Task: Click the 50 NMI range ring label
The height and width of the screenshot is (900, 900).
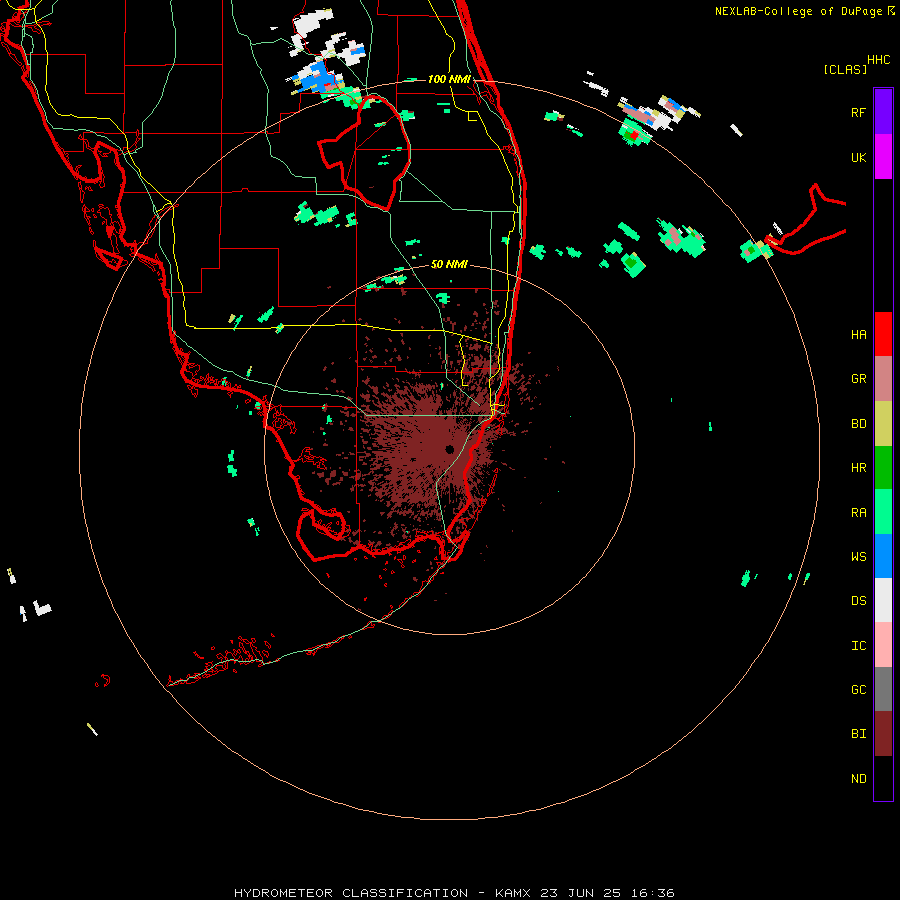Action: tap(449, 264)
